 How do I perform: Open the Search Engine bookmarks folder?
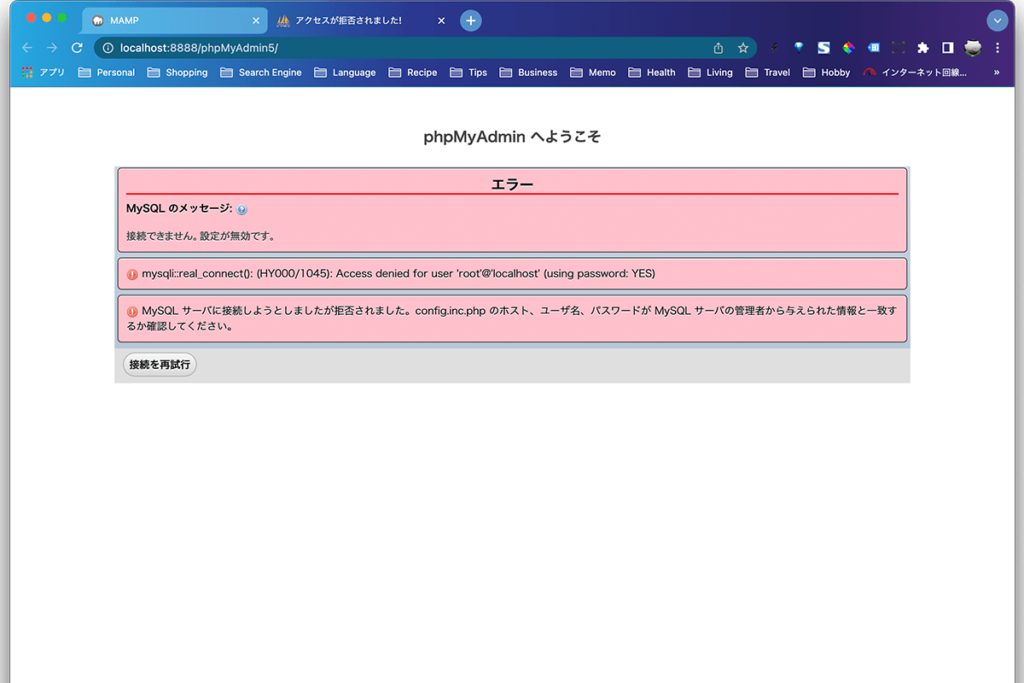click(x=261, y=72)
